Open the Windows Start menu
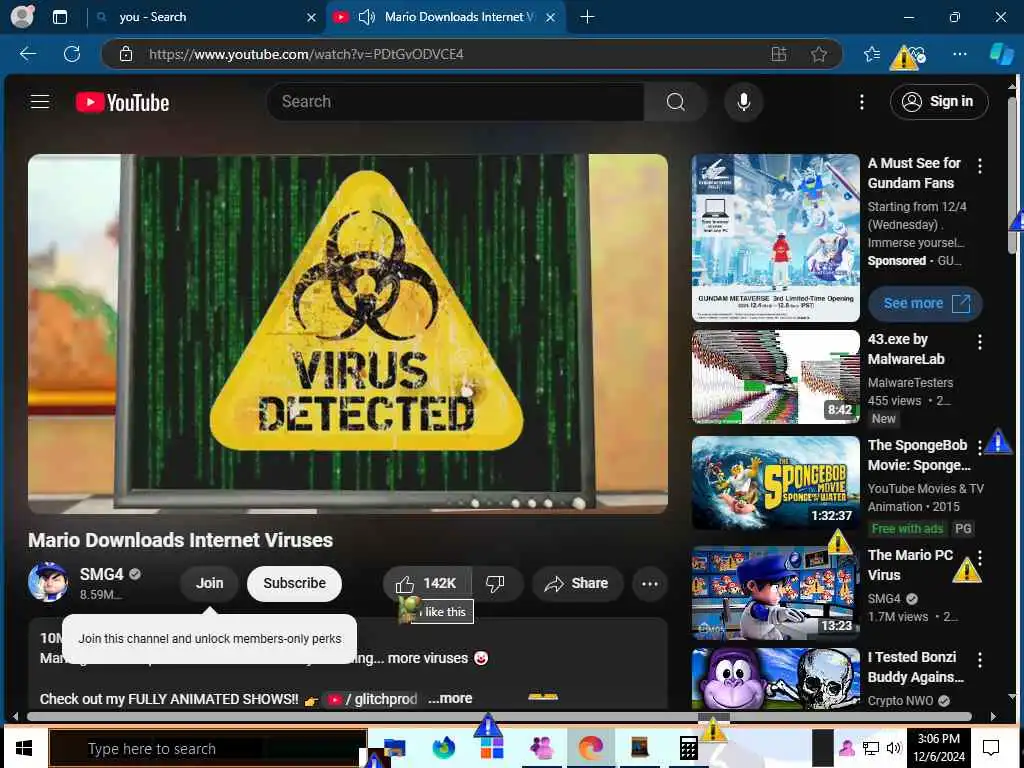The height and width of the screenshot is (768, 1024). point(24,747)
